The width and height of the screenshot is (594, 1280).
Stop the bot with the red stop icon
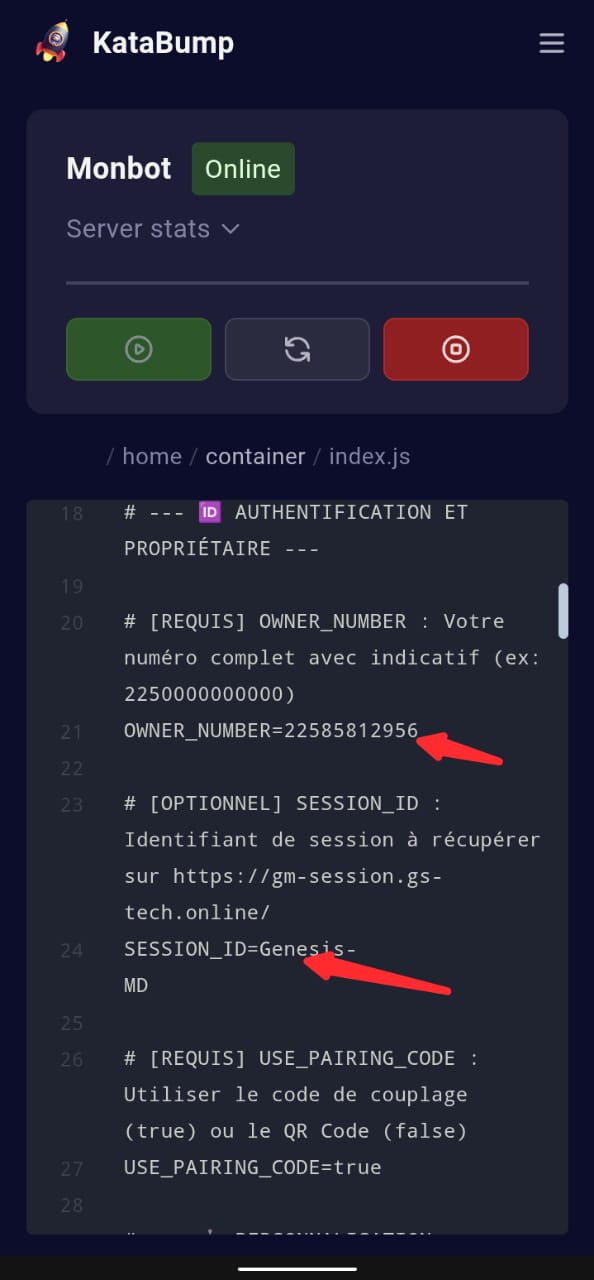point(456,349)
